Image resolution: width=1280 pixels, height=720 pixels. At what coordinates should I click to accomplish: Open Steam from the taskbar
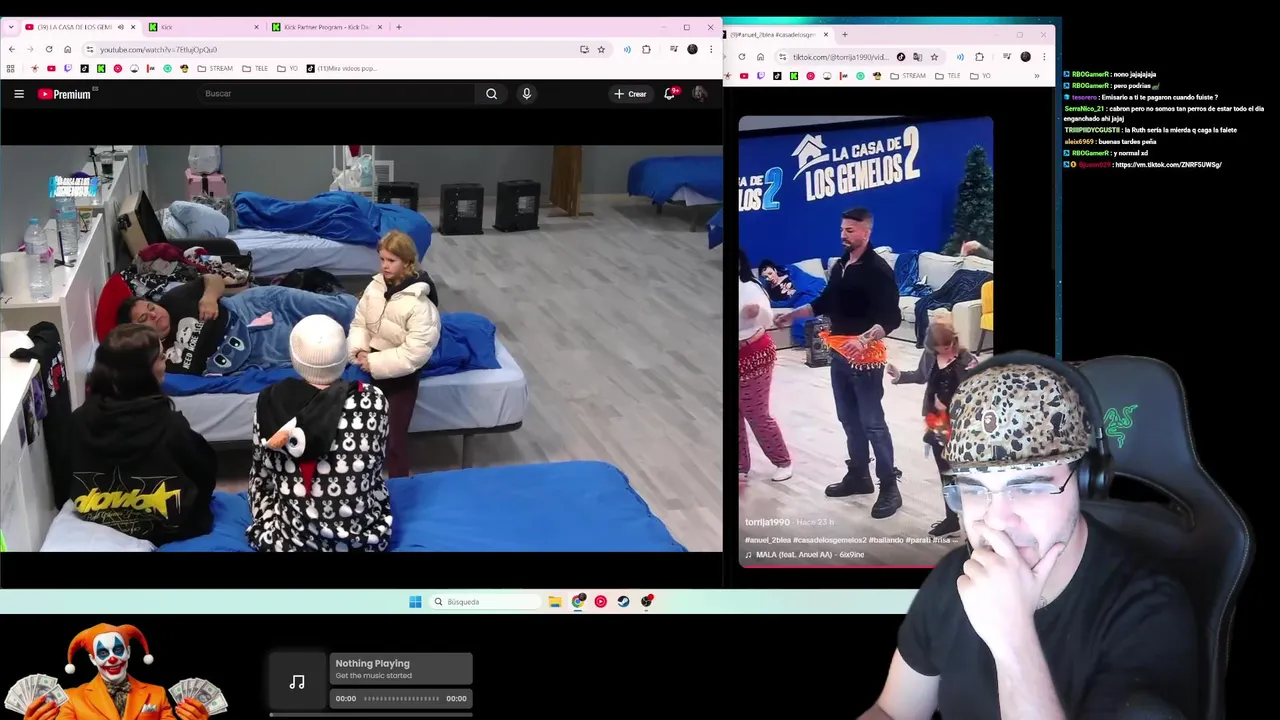[623, 602]
